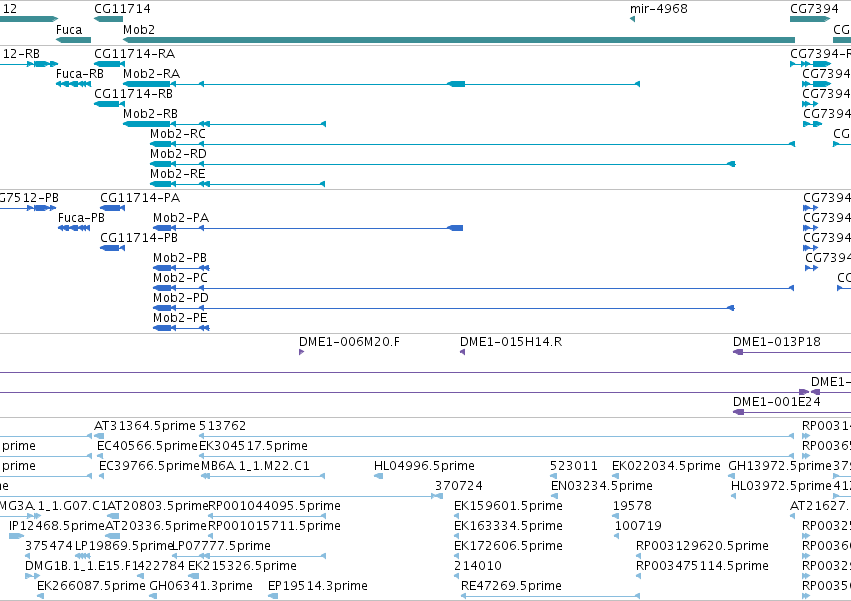This screenshot has height=601, width=851.
Task: Select the DME1-013P18 clone
Action: pos(792,352)
